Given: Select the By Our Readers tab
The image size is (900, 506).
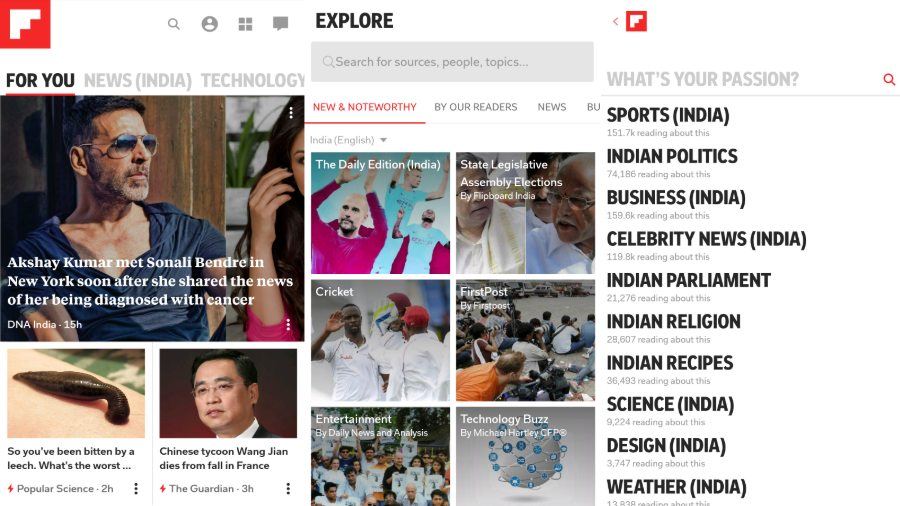Looking at the screenshot, I should point(475,107).
